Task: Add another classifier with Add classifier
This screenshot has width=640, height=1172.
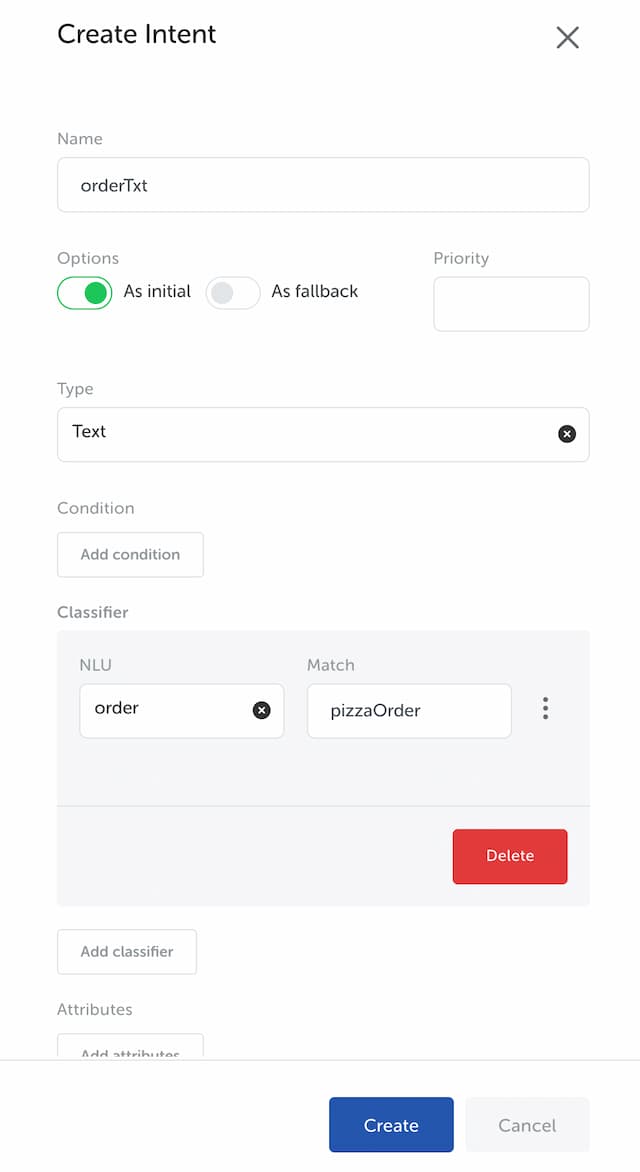Action: pos(127,952)
